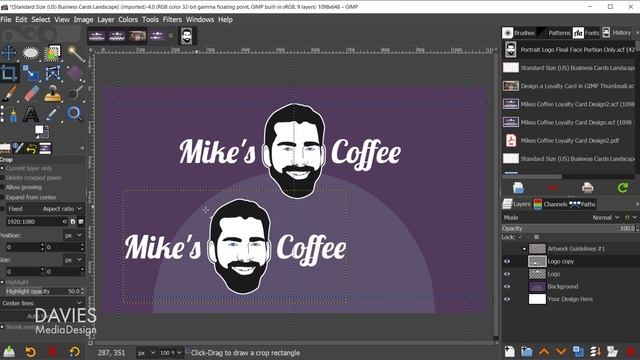This screenshot has height=360, width=640.
Task: Select the Paintbrush tool
Action: (9, 93)
